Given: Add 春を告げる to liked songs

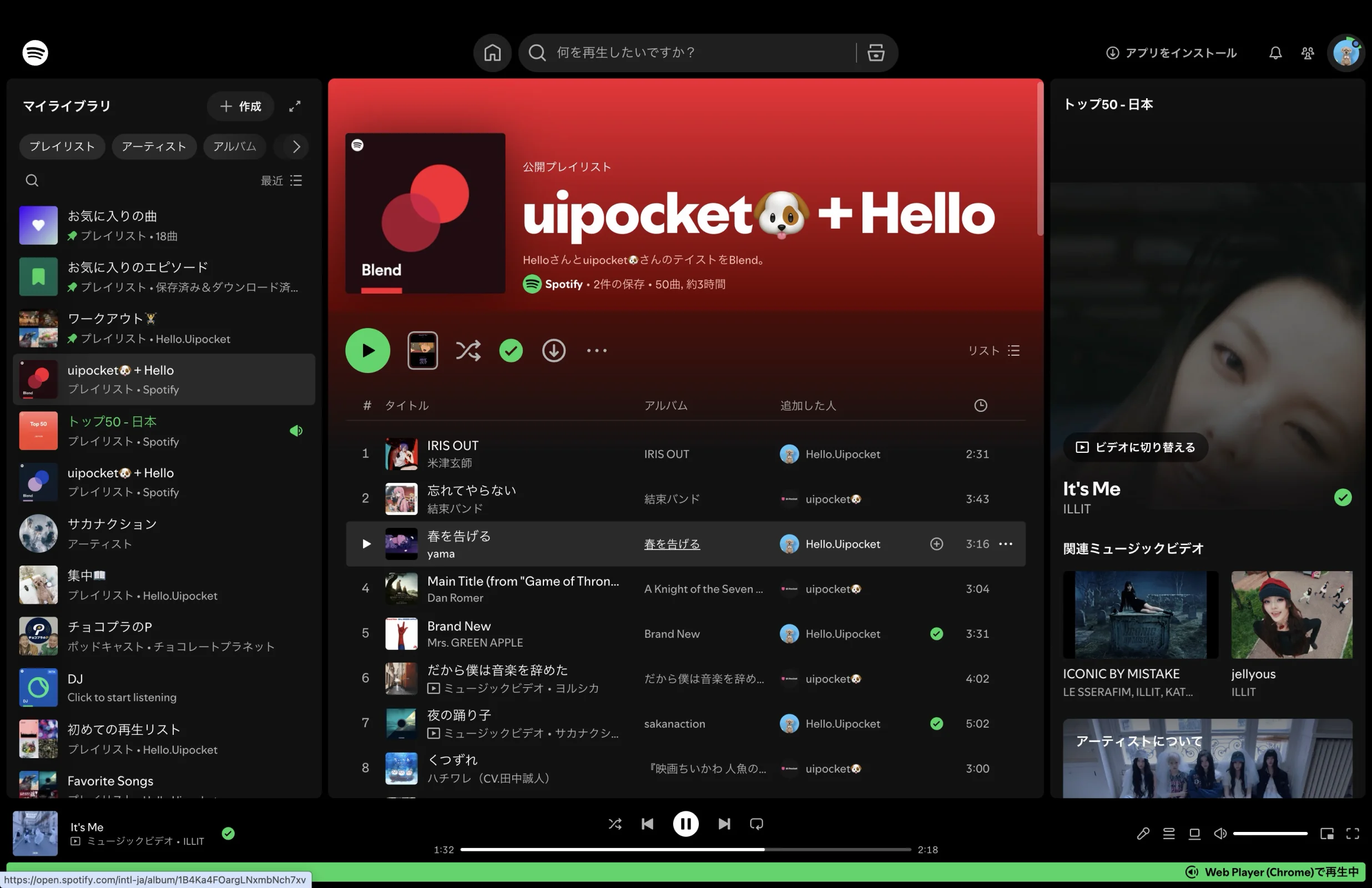Looking at the screenshot, I should (937, 544).
